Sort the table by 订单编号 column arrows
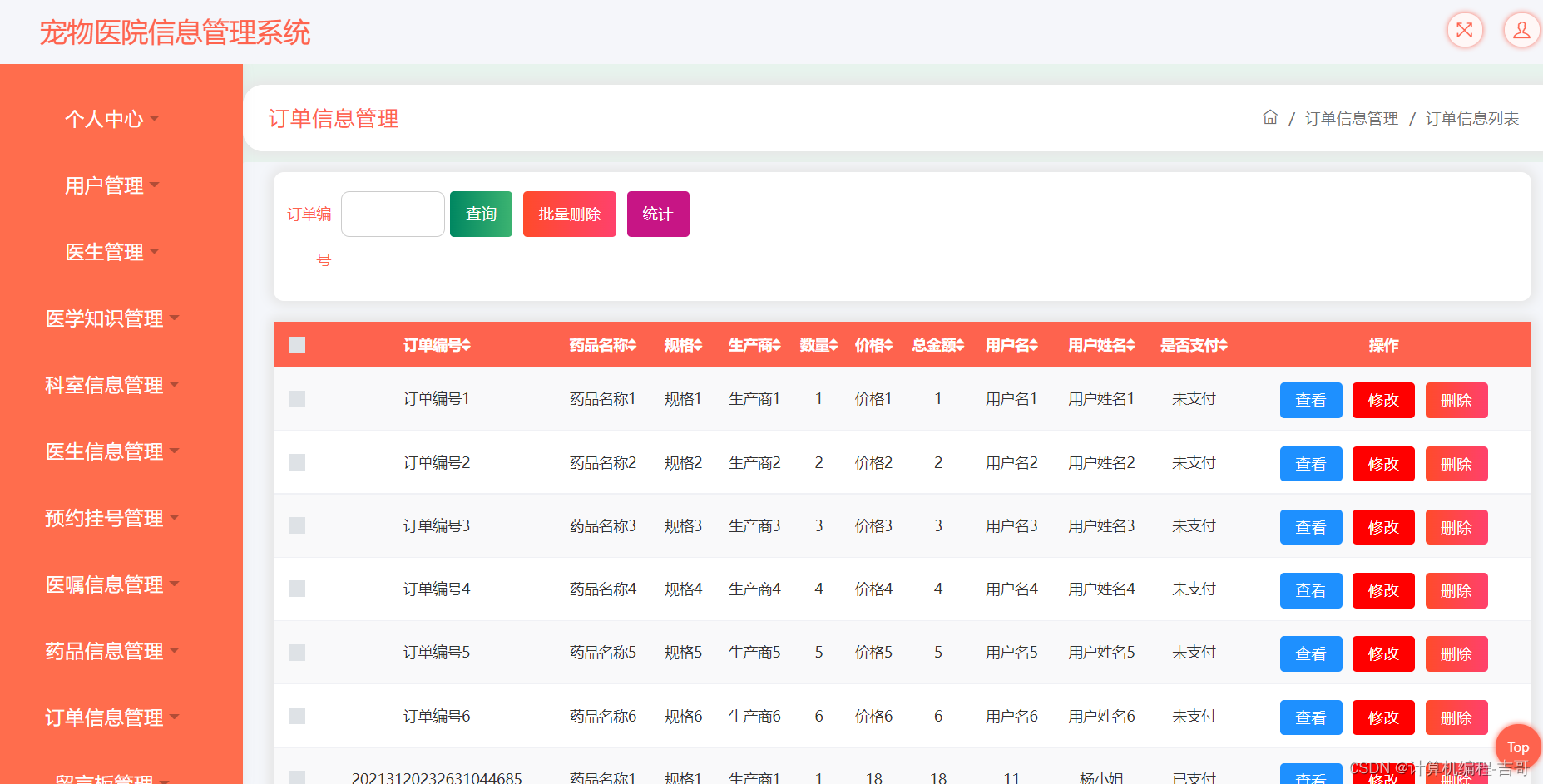The image size is (1543, 784). 467,345
